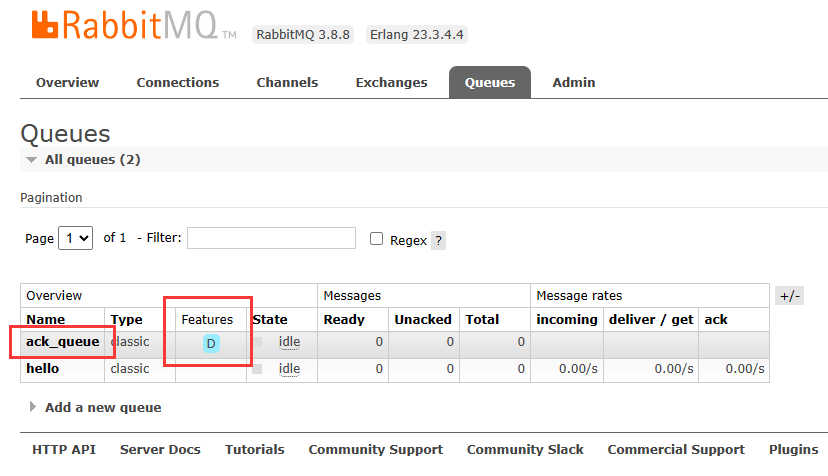Viewport: 828px width, 476px height.
Task: Click the state indicator square for ack_queue
Action: pos(257,342)
